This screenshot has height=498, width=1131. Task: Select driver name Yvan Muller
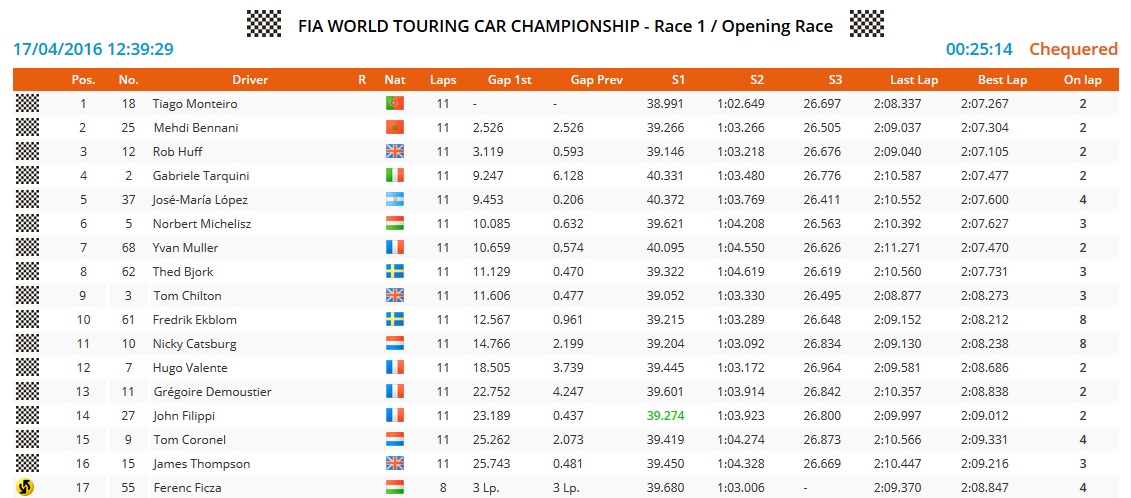(185, 248)
